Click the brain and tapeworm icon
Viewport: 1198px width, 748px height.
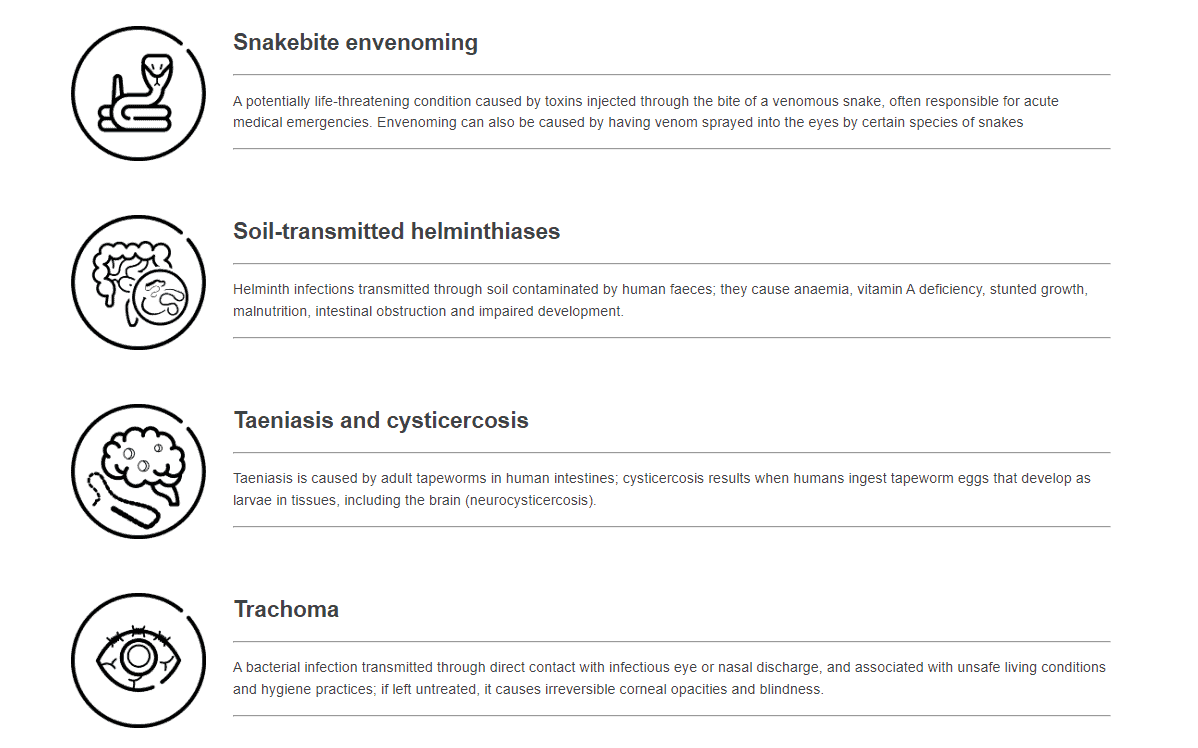click(x=138, y=471)
